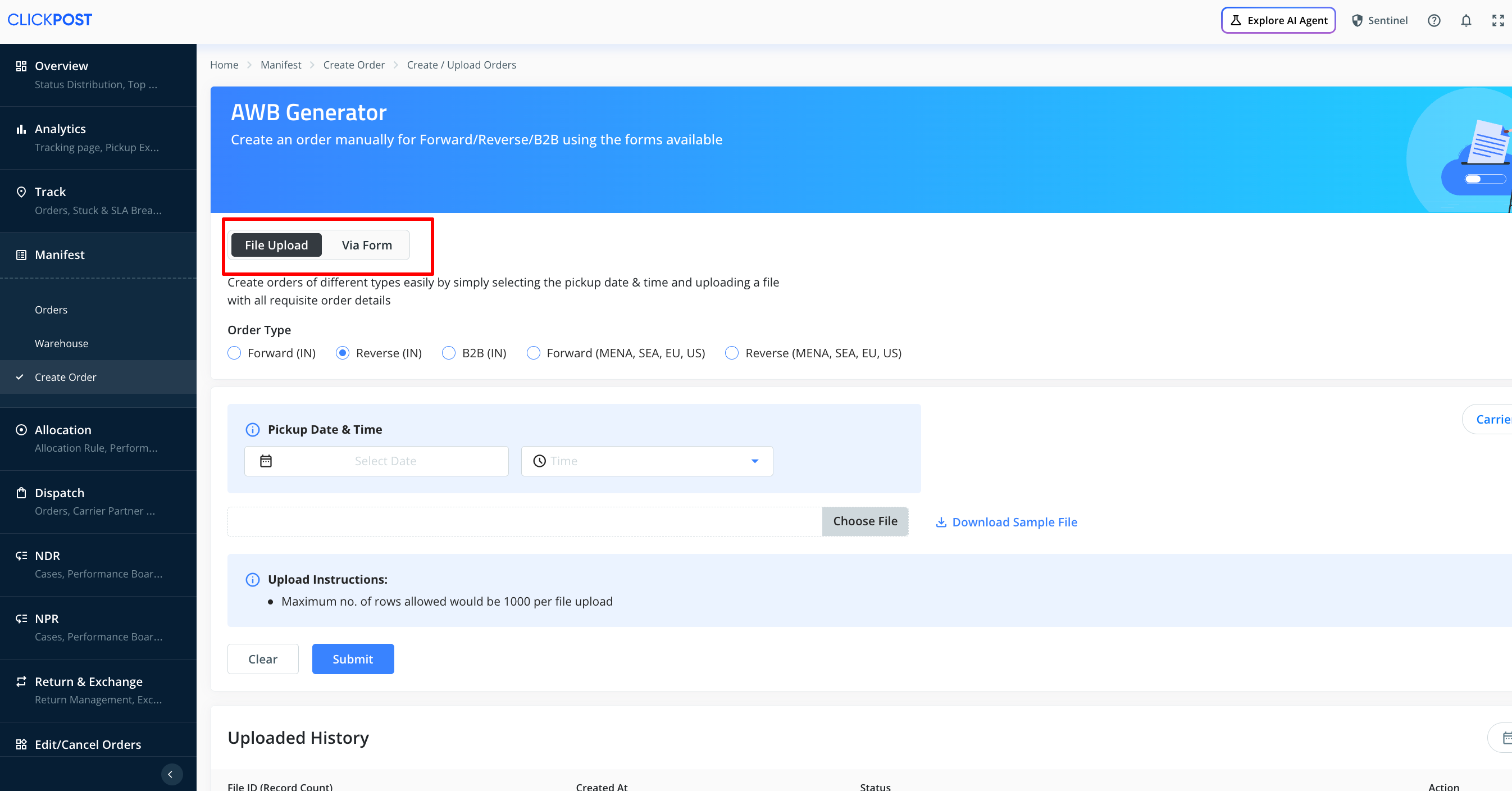
Task: Collapse the sidebar with chevron button
Action: 171,774
